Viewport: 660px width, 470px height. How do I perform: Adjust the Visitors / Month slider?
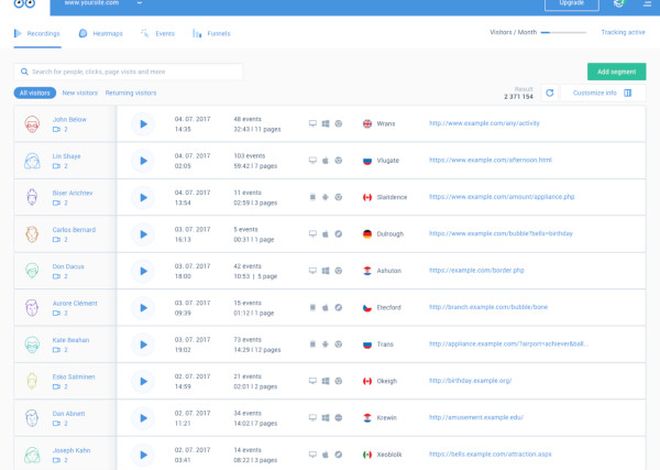(564, 32)
